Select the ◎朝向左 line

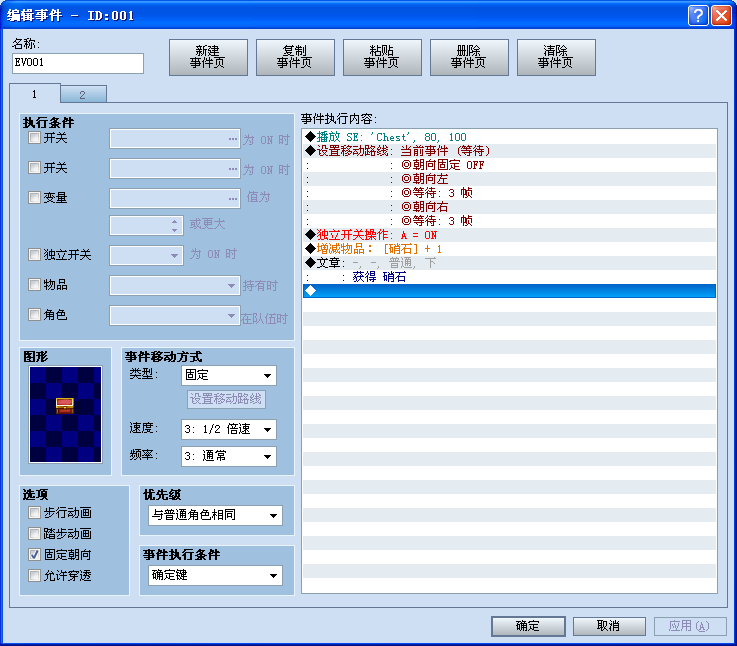pyautogui.click(x=510, y=179)
